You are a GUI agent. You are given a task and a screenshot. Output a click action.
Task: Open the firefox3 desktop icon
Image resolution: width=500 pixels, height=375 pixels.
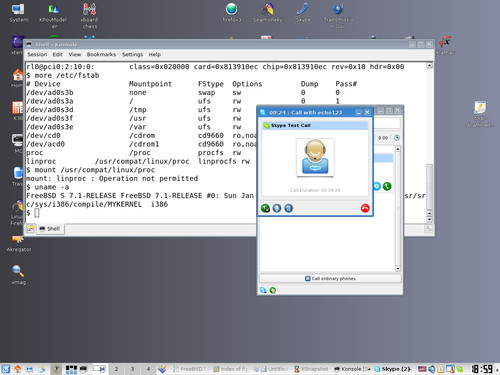pyautogui.click(x=232, y=13)
